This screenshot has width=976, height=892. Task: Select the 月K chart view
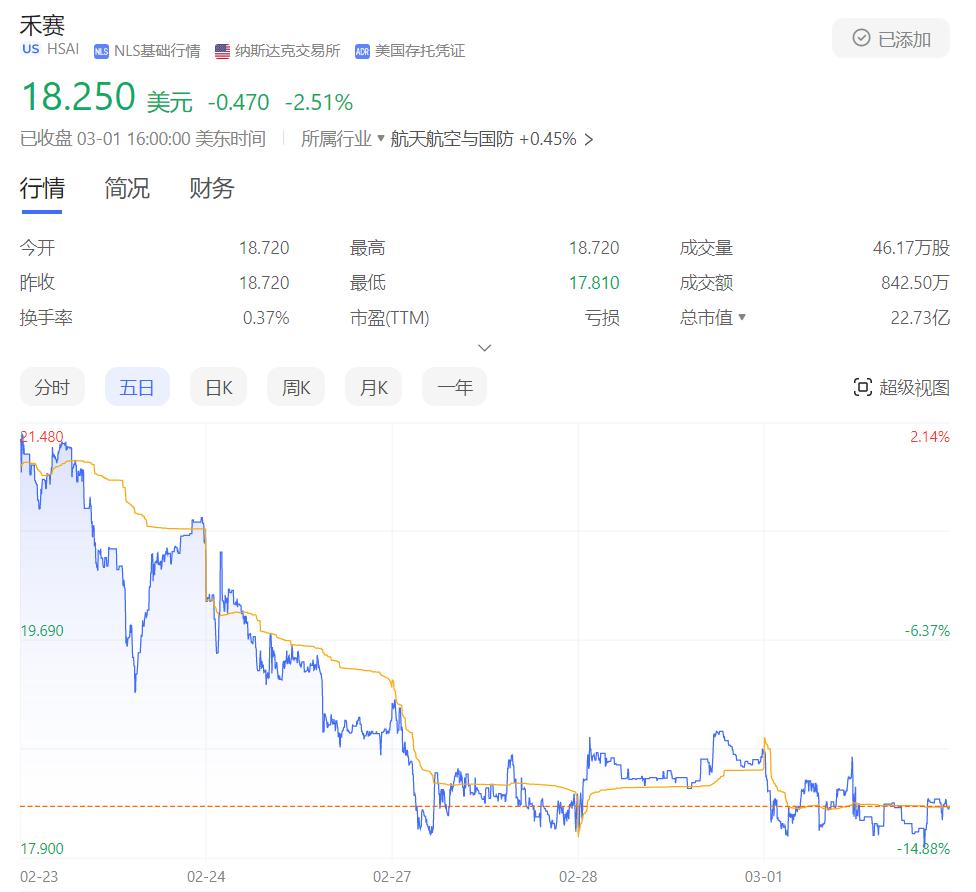pyautogui.click(x=372, y=386)
